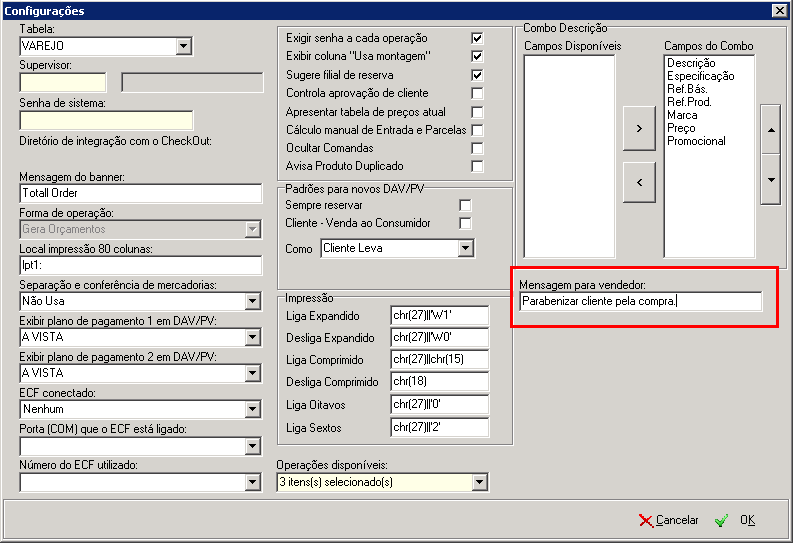The image size is (793, 543).
Task: Enable Avisa Produto Duplicado checkbox
Action: [476, 166]
